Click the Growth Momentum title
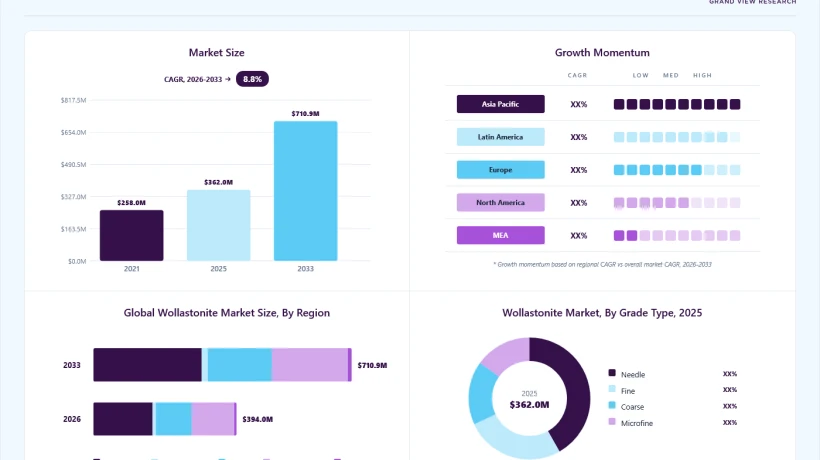This screenshot has width=820, height=460. tap(602, 53)
